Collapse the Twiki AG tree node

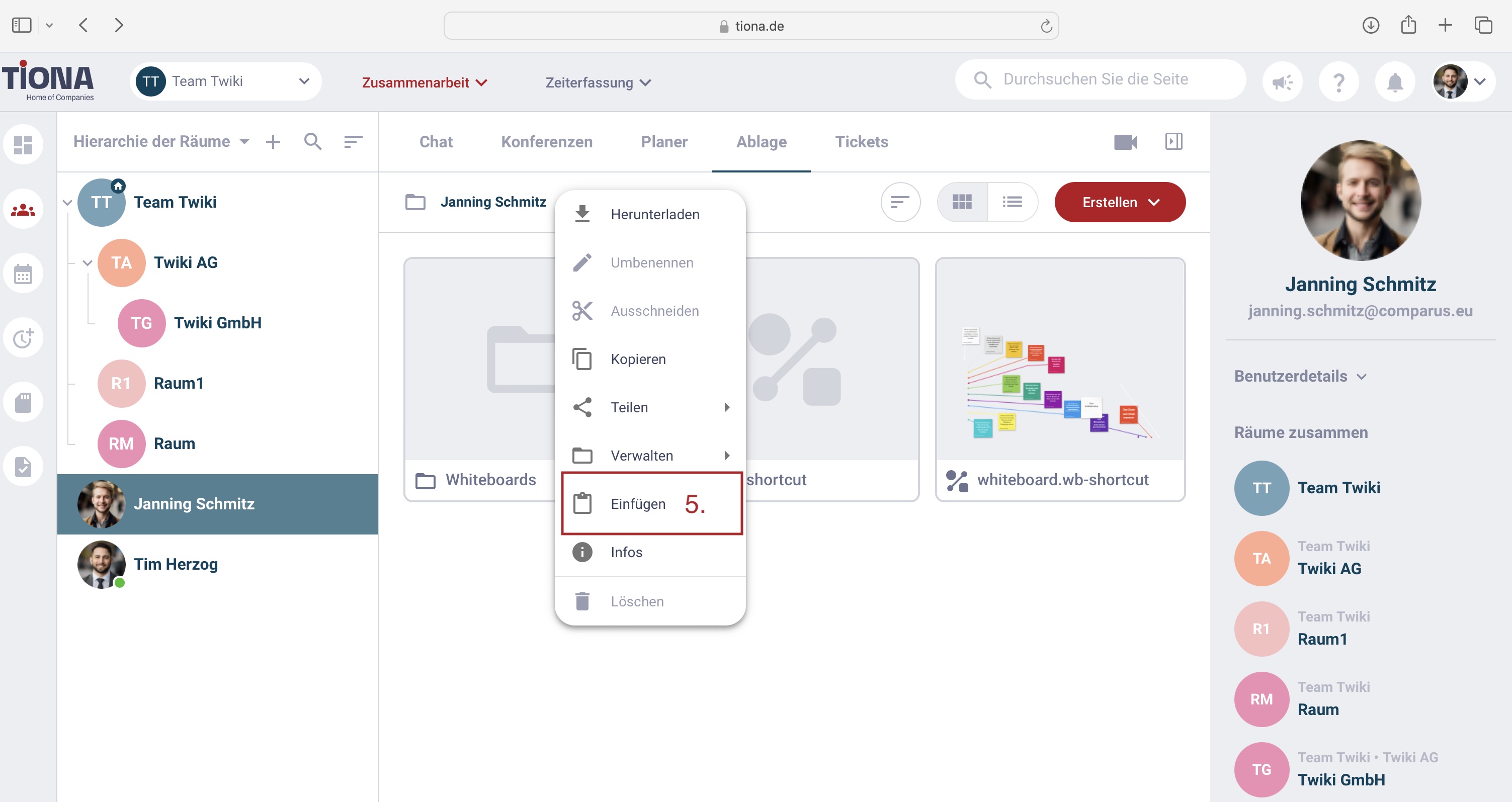click(x=88, y=263)
